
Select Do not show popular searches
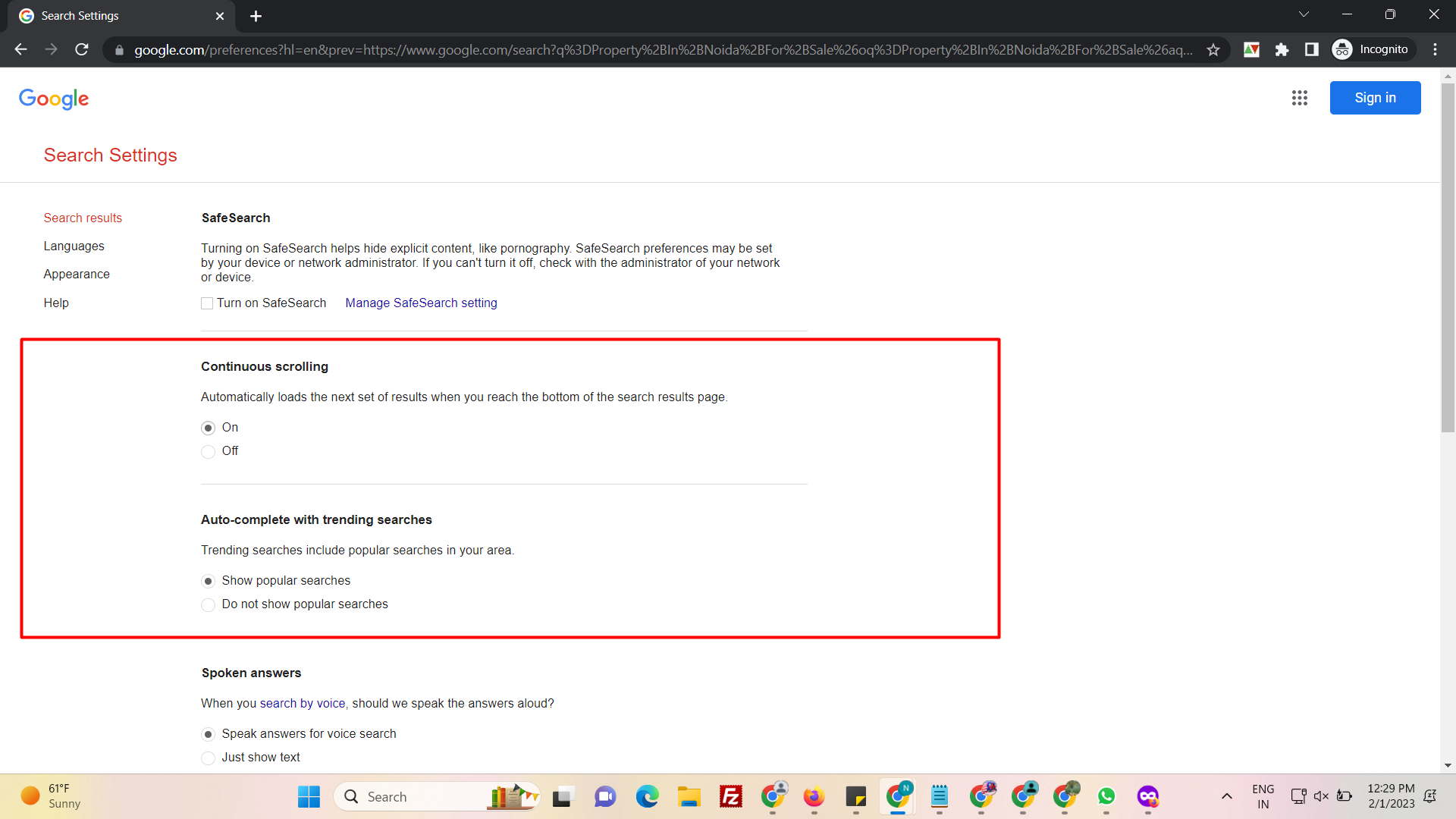pyautogui.click(x=208, y=604)
